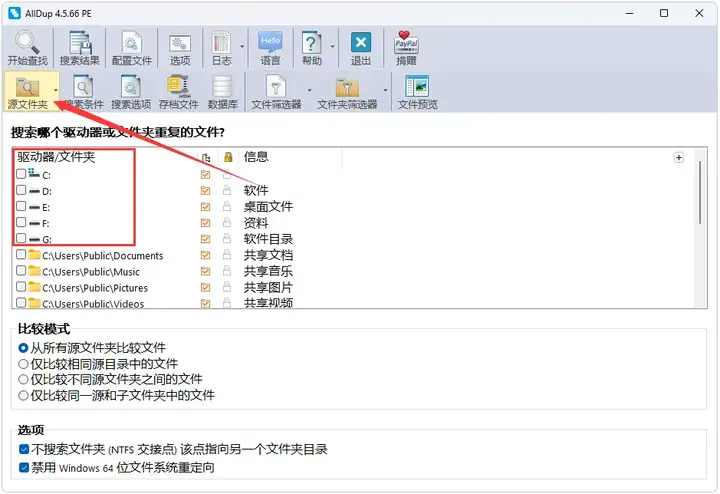Open the 配置文件 toolbar icon

(x=132, y=43)
